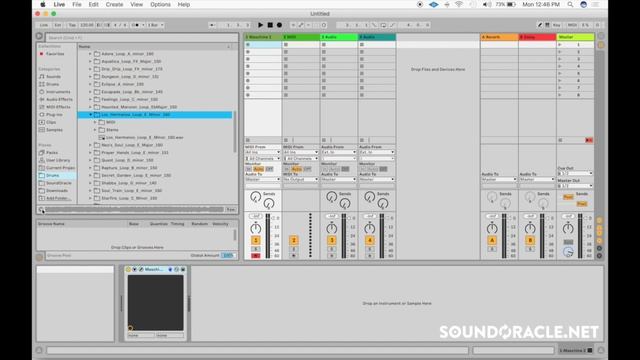The height and width of the screenshot is (360, 640).
Task: Open the MIDI Effects browser category
Action: (x=58, y=107)
